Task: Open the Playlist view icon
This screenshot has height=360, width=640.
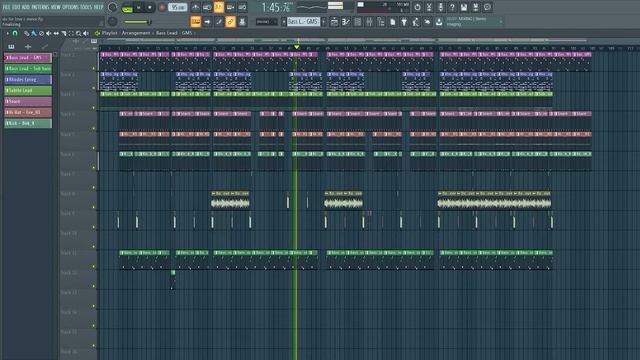Action: [x=334, y=22]
